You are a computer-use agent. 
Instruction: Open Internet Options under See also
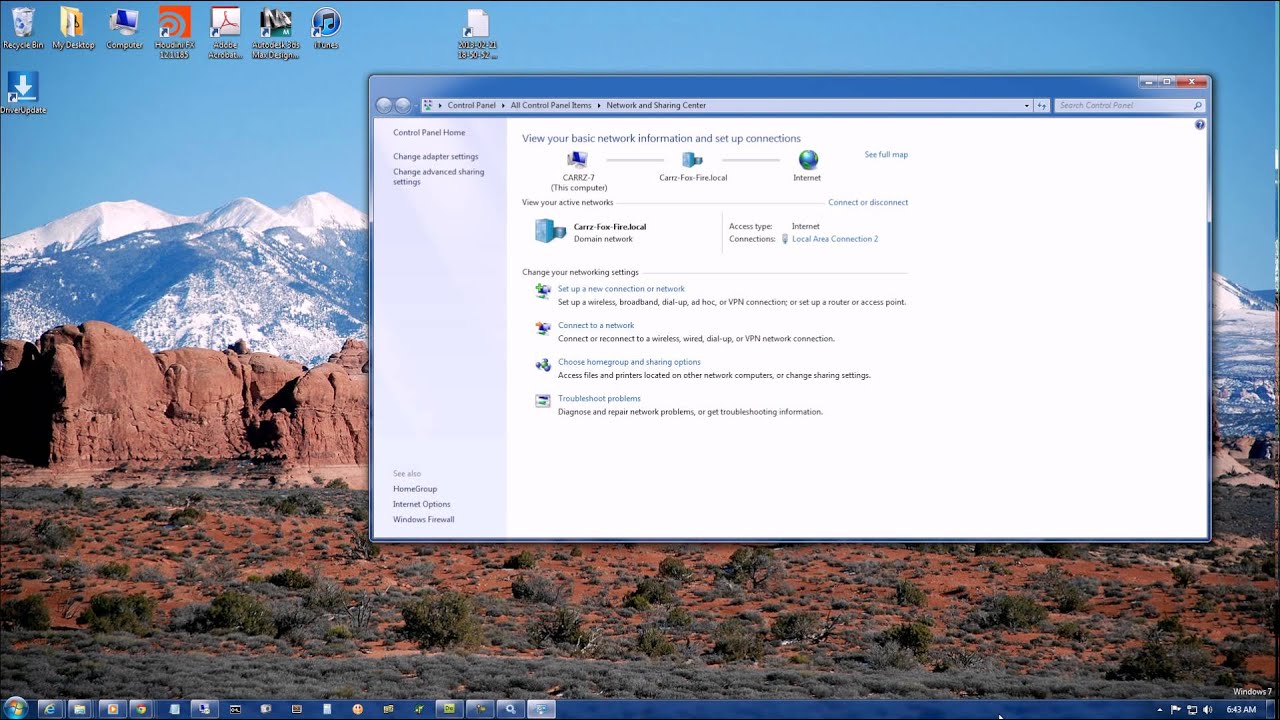[422, 504]
